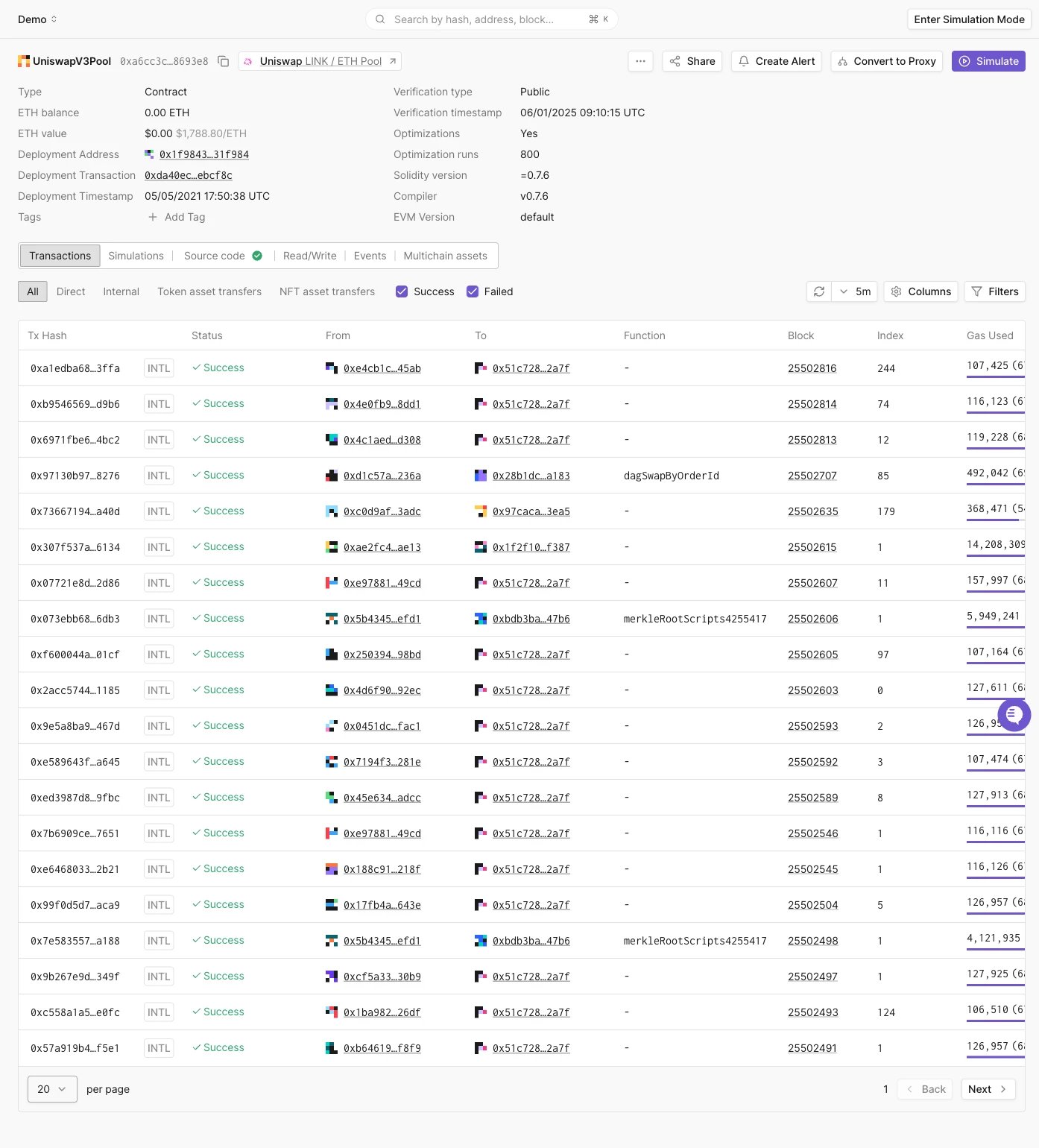
Task: Click the identicon for recipient 0x28b1dc…a183
Action: (481, 475)
